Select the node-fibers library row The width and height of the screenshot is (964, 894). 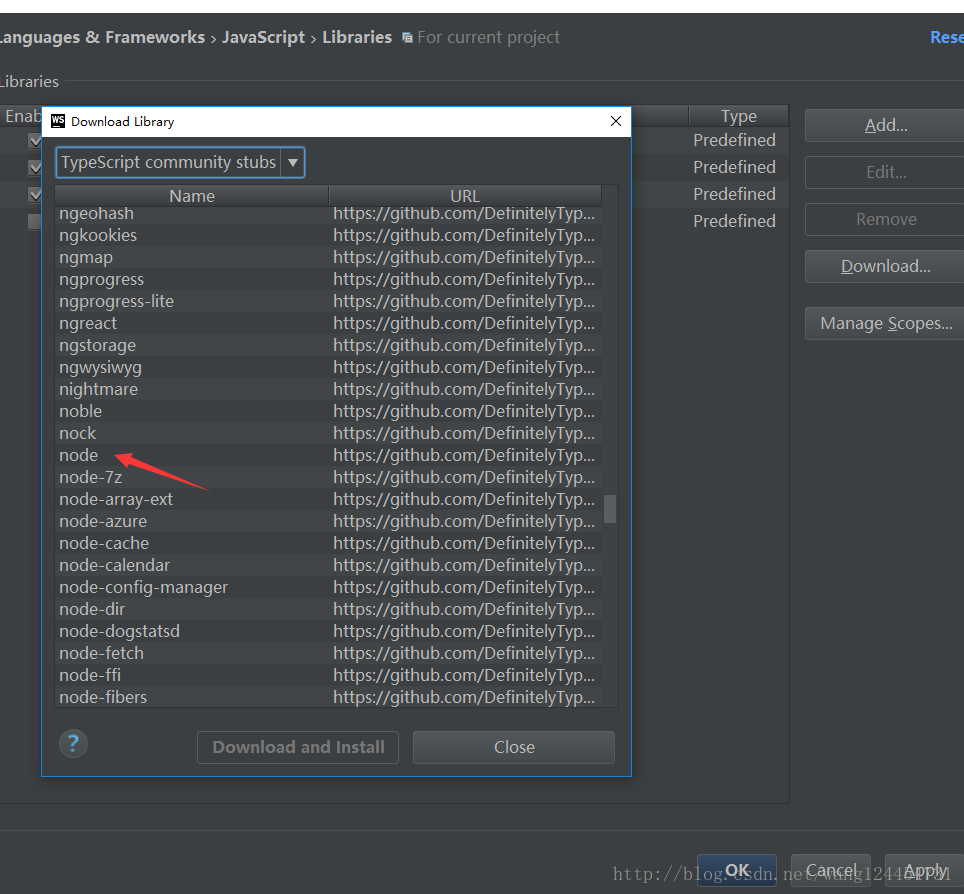[328, 697]
